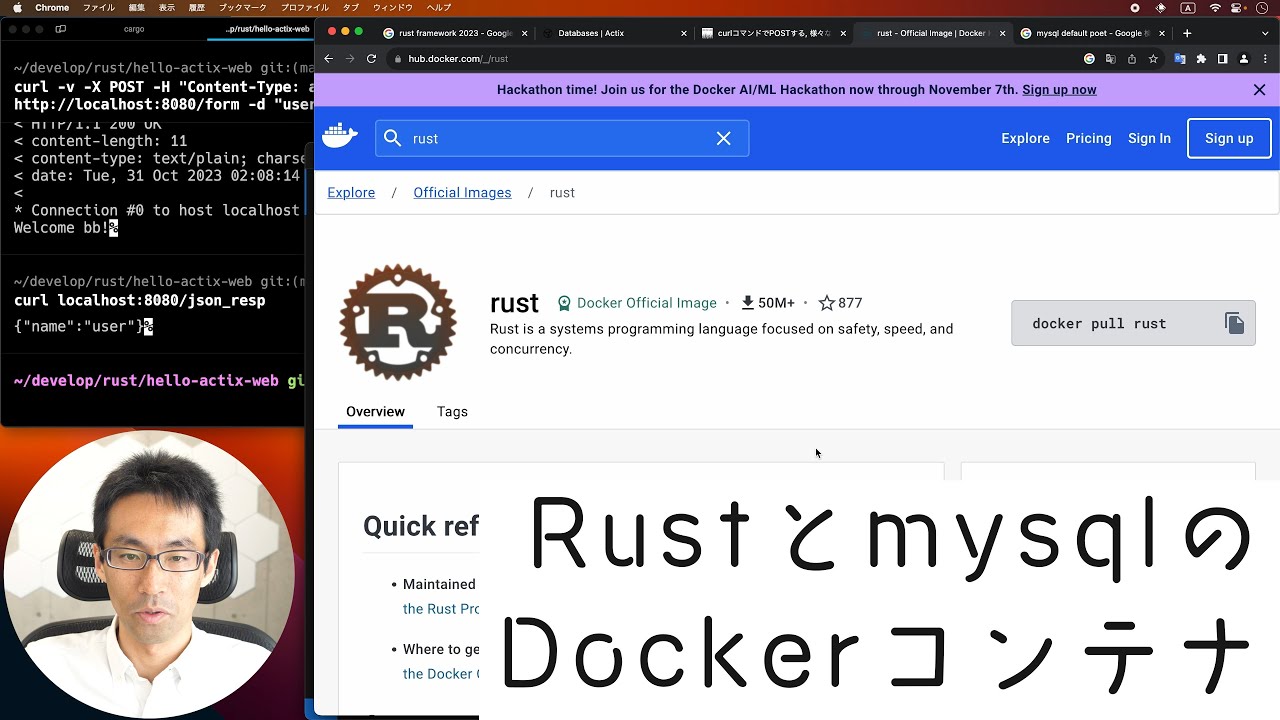1280x720 pixels.
Task: Click the Sign up button
Action: tap(1229, 139)
